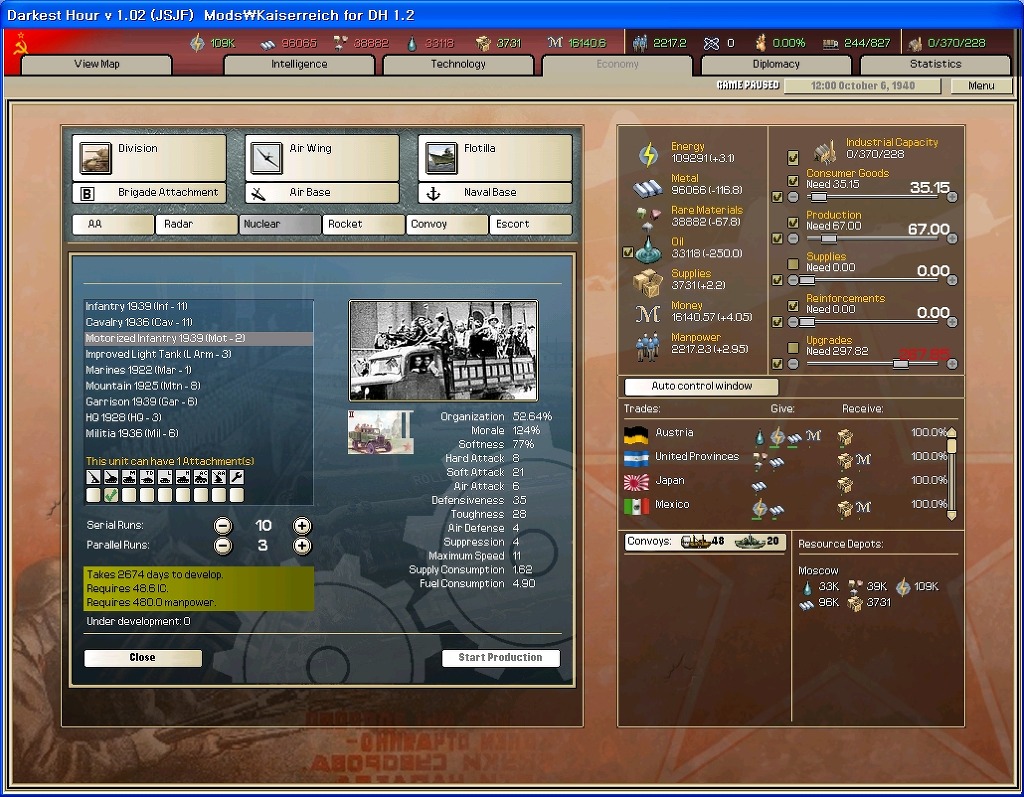
Task: Click the Mexico flag in trades list
Action: (636, 506)
